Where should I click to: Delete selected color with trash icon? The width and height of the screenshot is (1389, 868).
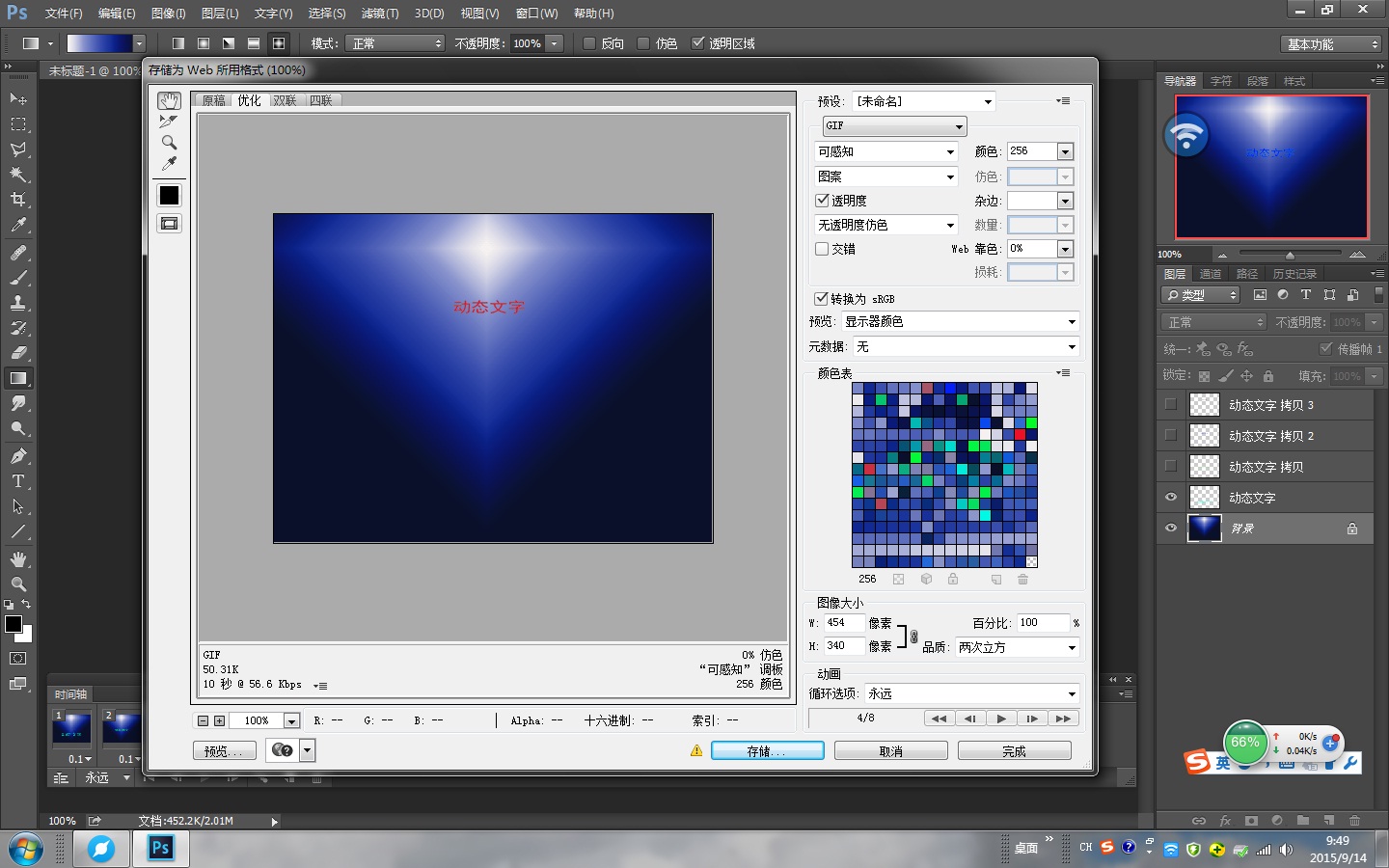[1022, 580]
